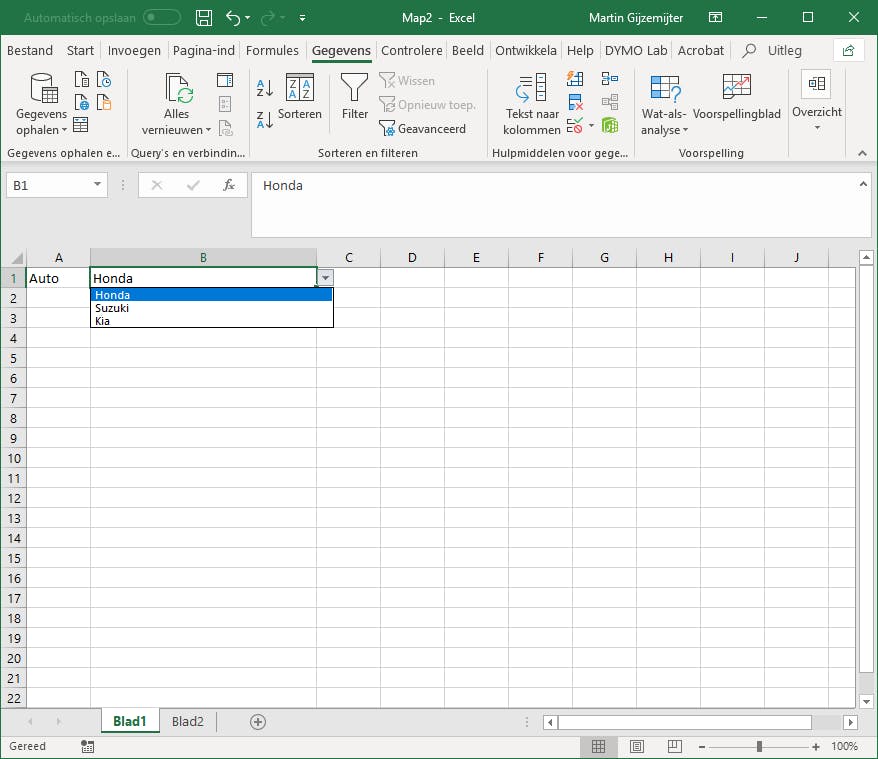Screen dimensions: 878x759
Task: Open the Wat-als-analyse dropdown
Action: [664, 104]
